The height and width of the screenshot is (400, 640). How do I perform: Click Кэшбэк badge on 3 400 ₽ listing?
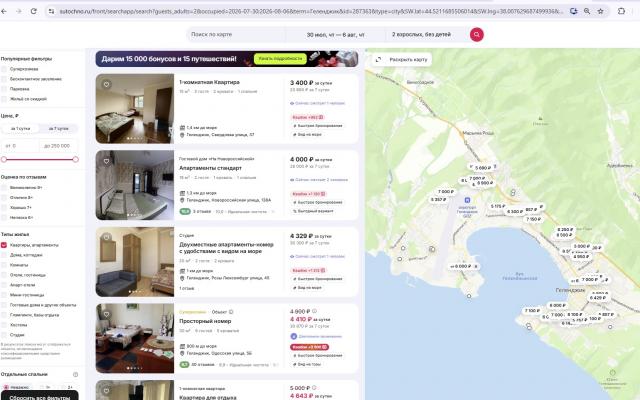[308, 118]
